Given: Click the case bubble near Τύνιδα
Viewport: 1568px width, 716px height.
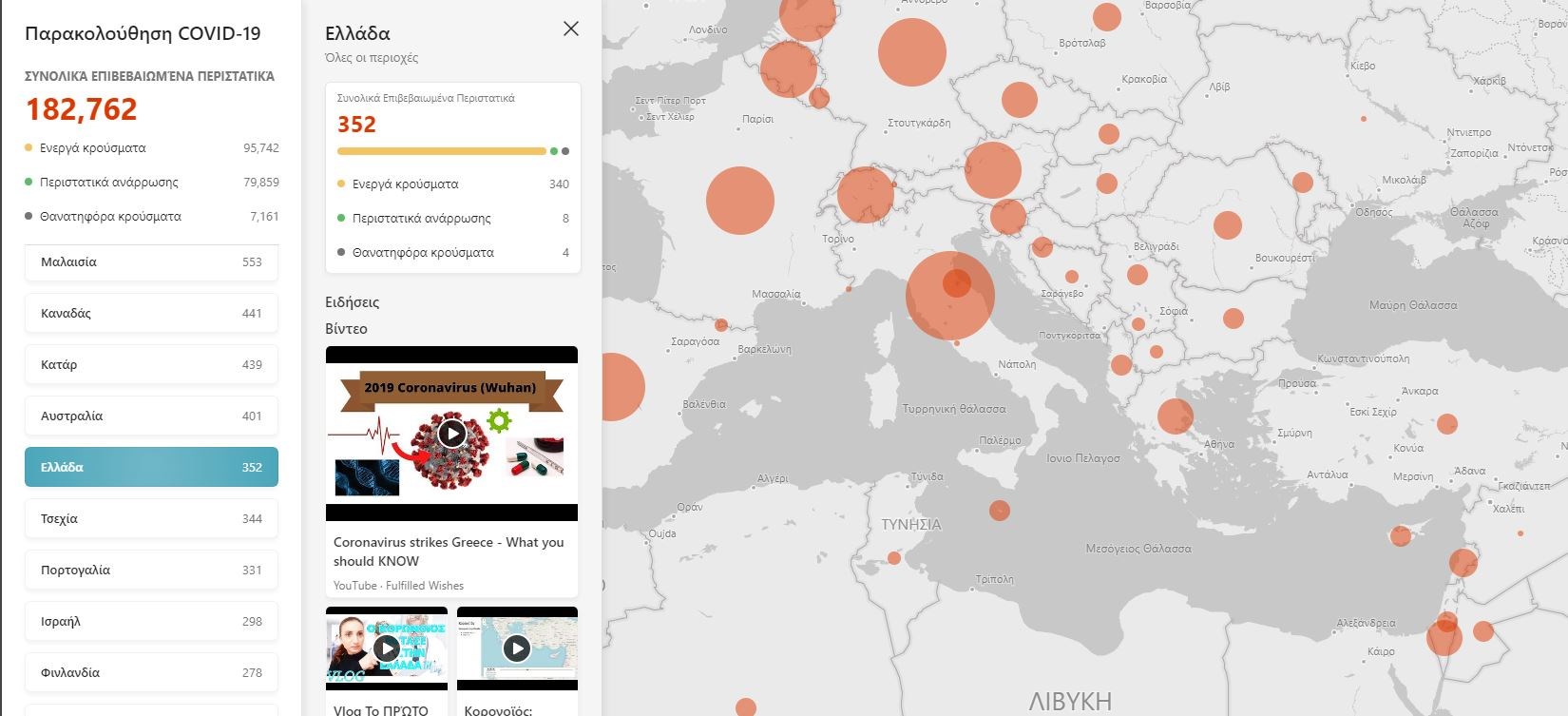Looking at the screenshot, I should [x=999, y=511].
